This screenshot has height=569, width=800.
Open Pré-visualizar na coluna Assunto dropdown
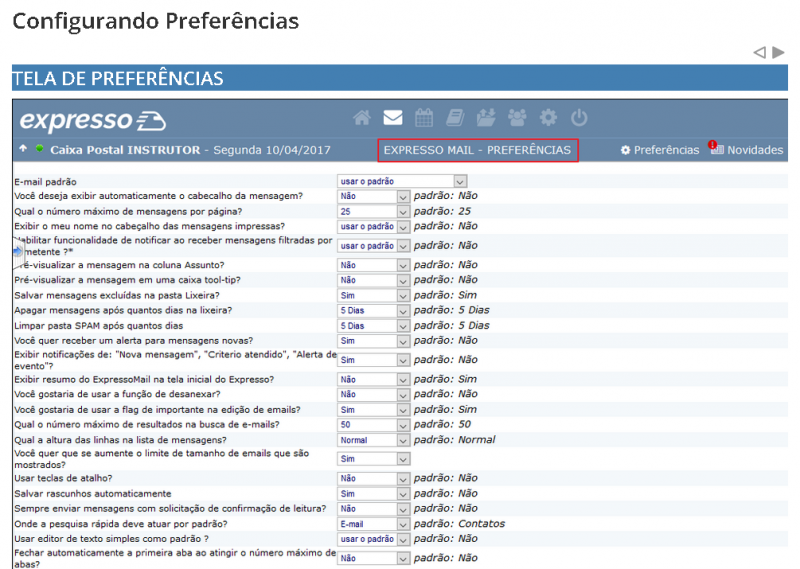pos(373,265)
